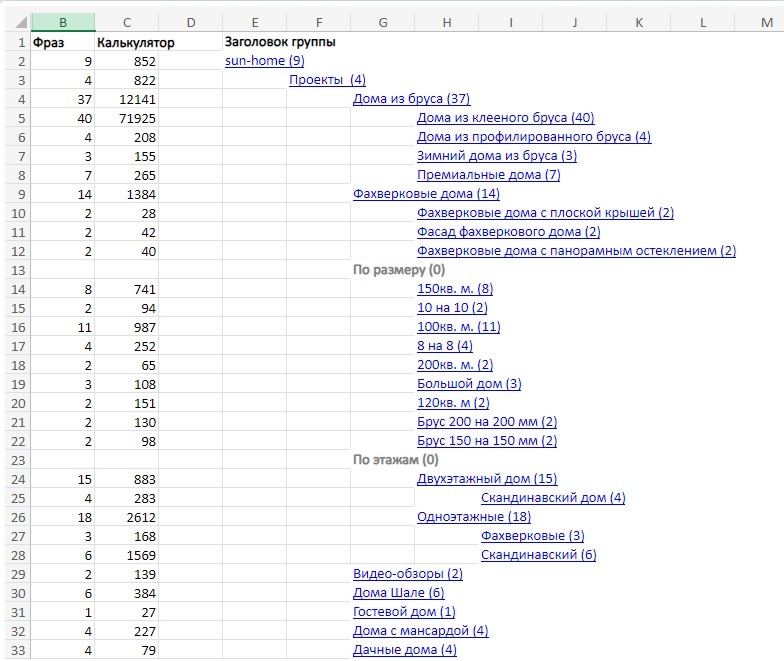Select cell with value 2612

pyautogui.click(x=127, y=517)
